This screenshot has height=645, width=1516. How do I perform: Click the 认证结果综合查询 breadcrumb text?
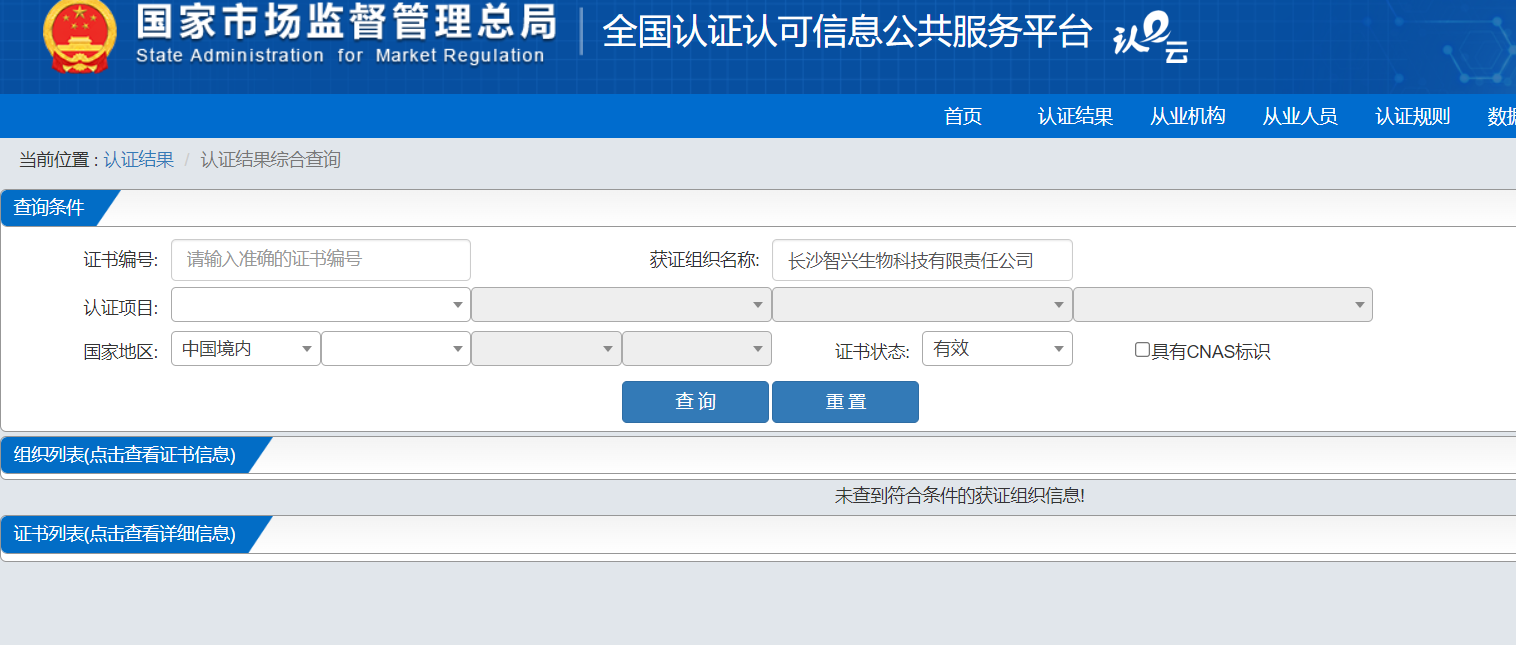271,160
